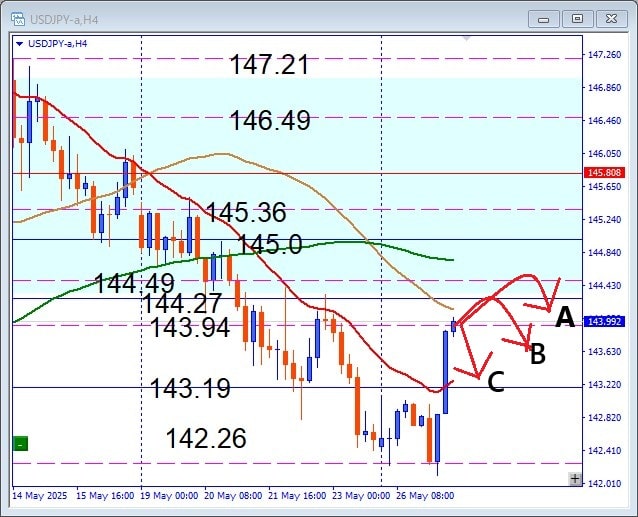Click the plus button at chart corner

[x=575, y=479]
